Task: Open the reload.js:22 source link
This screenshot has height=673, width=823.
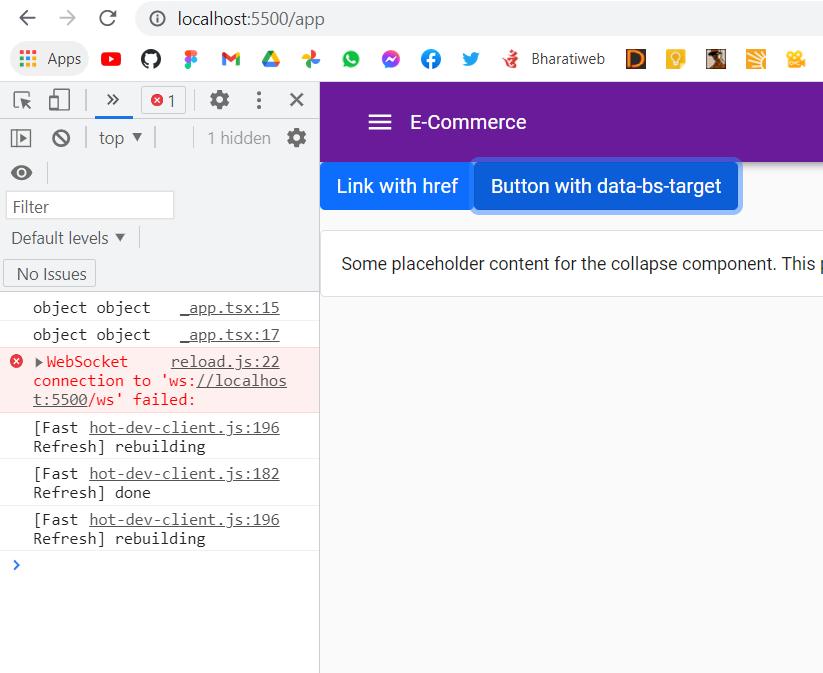Action: pos(225,362)
